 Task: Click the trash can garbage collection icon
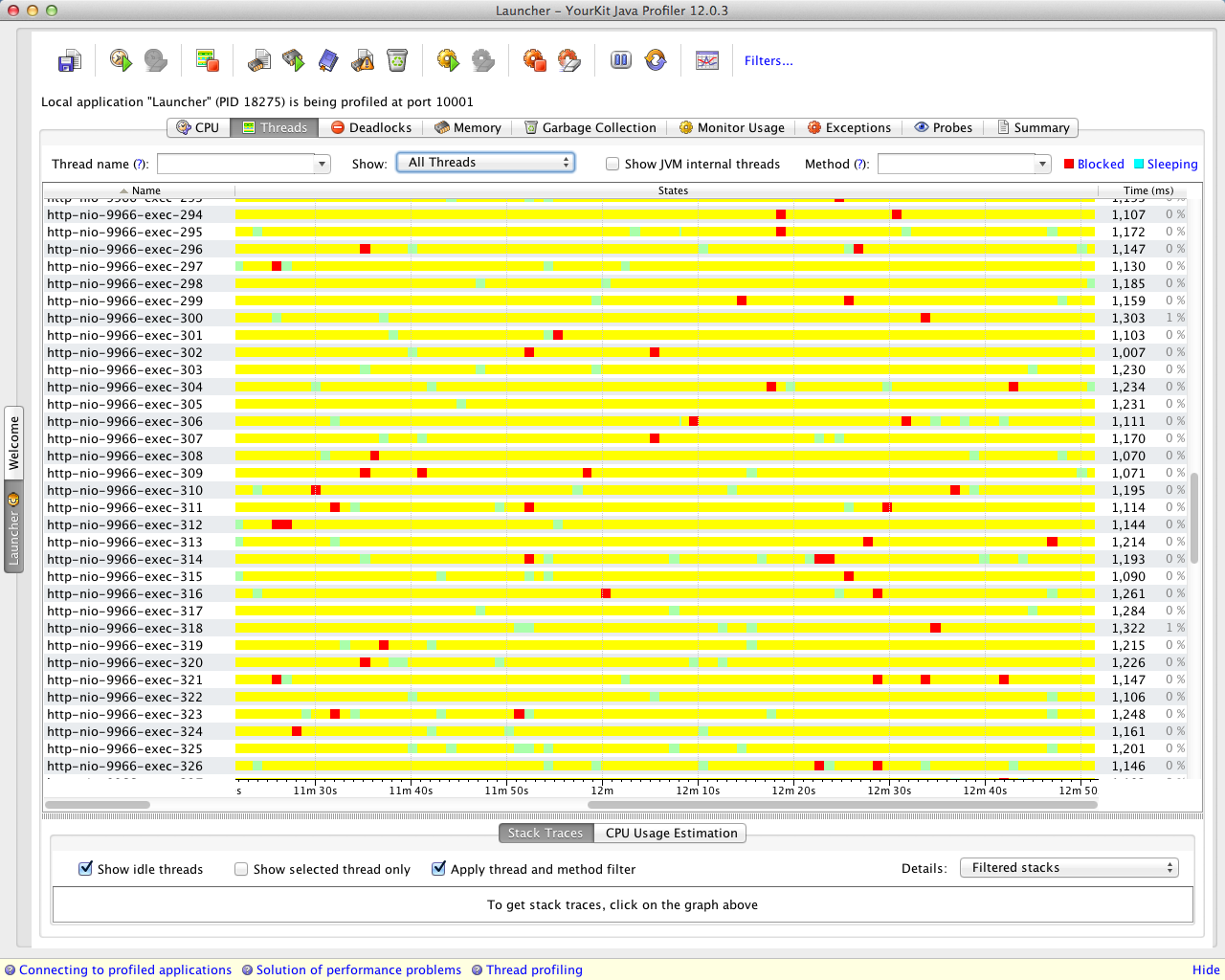click(x=397, y=60)
